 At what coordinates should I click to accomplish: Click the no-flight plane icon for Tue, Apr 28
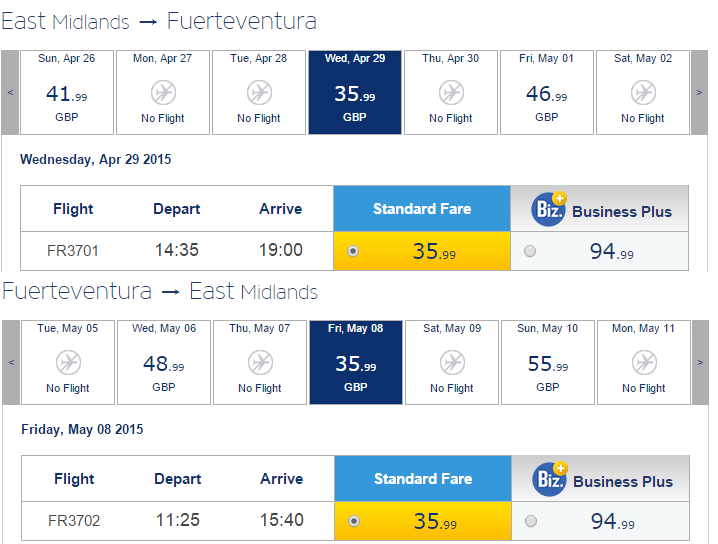point(259,93)
